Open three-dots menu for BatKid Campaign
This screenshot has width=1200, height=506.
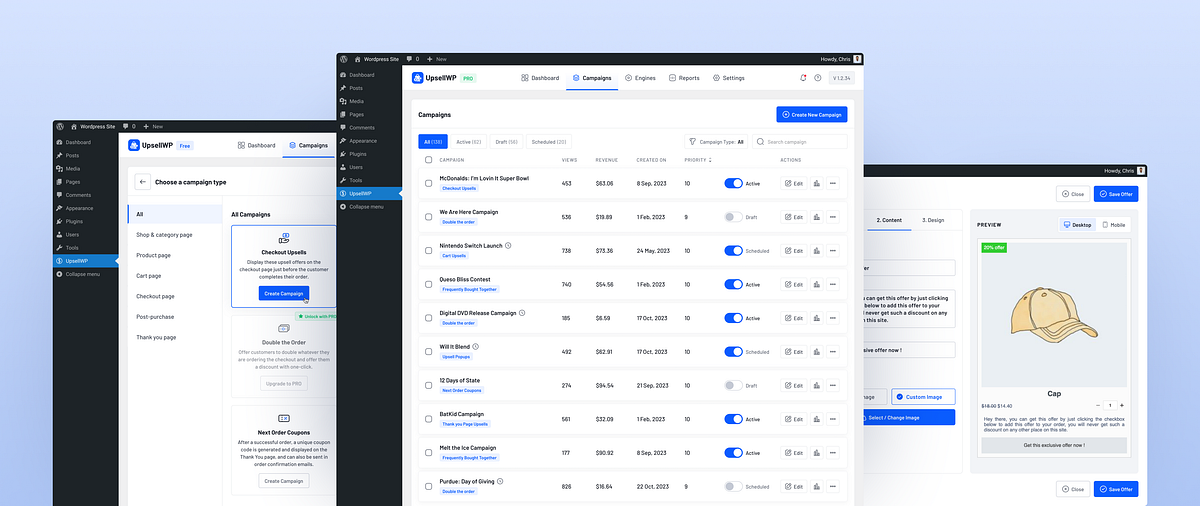coord(833,419)
